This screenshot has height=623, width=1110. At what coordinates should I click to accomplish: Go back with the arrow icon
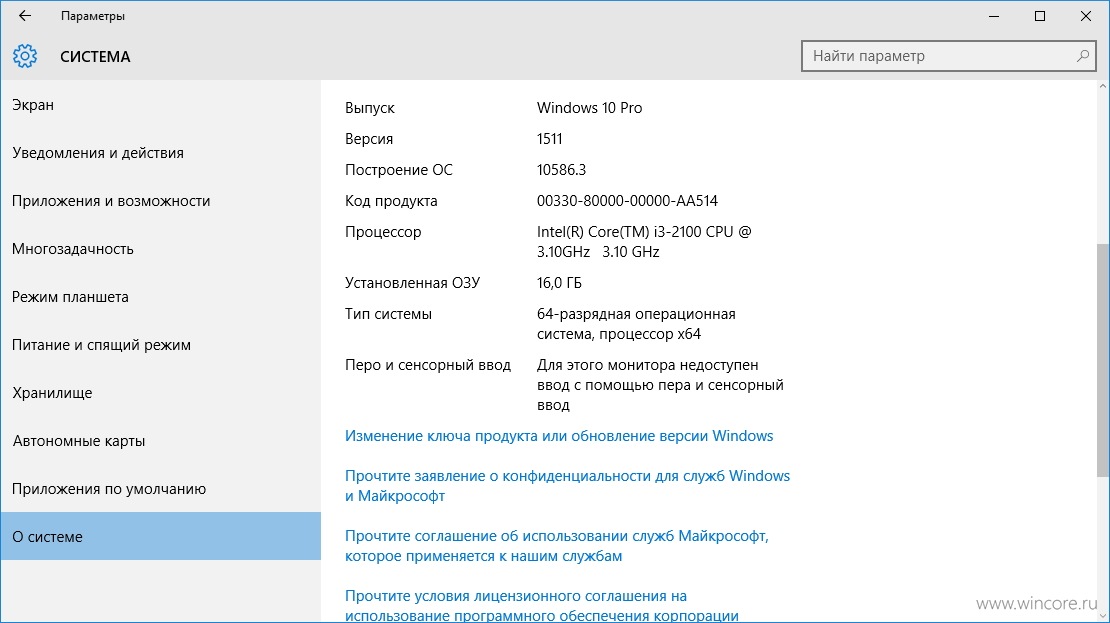pos(25,16)
